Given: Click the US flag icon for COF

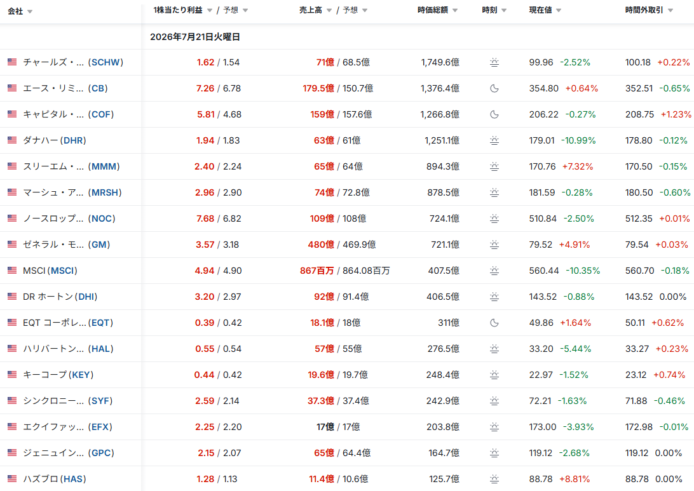Looking at the screenshot, I should (x=12, y=114).
